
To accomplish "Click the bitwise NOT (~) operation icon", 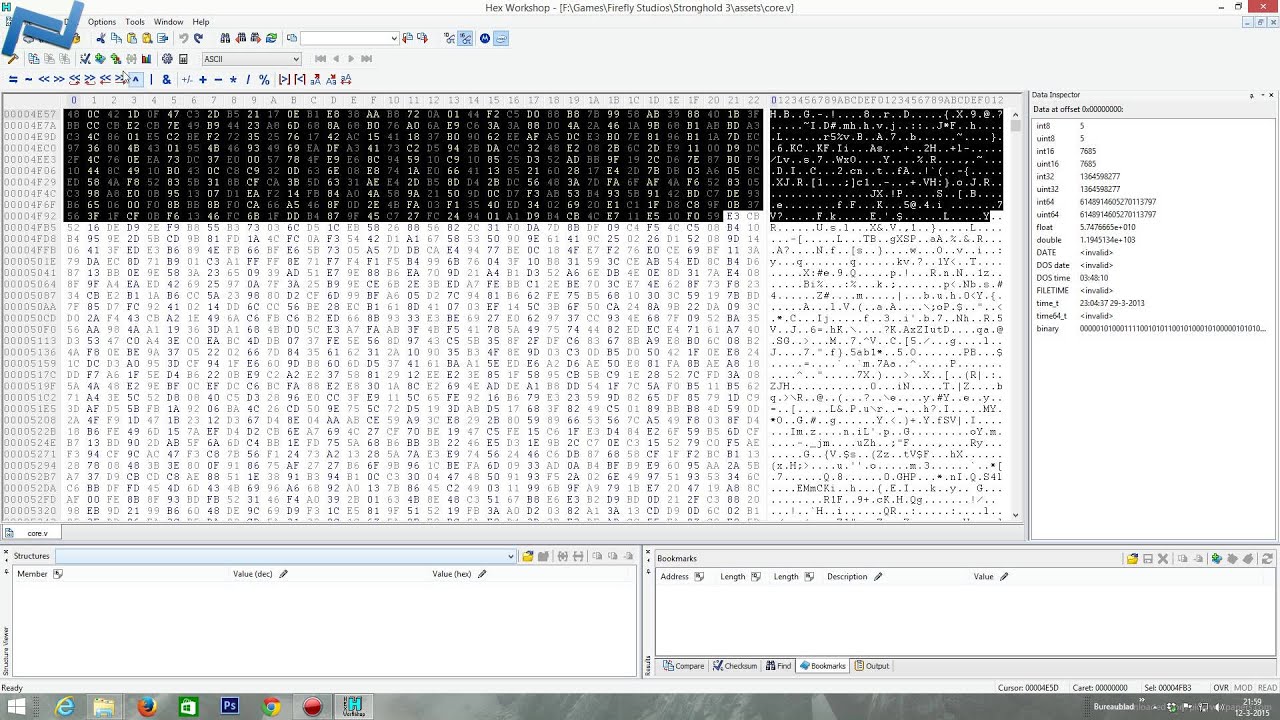I will pyautogui.click(x=28, y=79).
